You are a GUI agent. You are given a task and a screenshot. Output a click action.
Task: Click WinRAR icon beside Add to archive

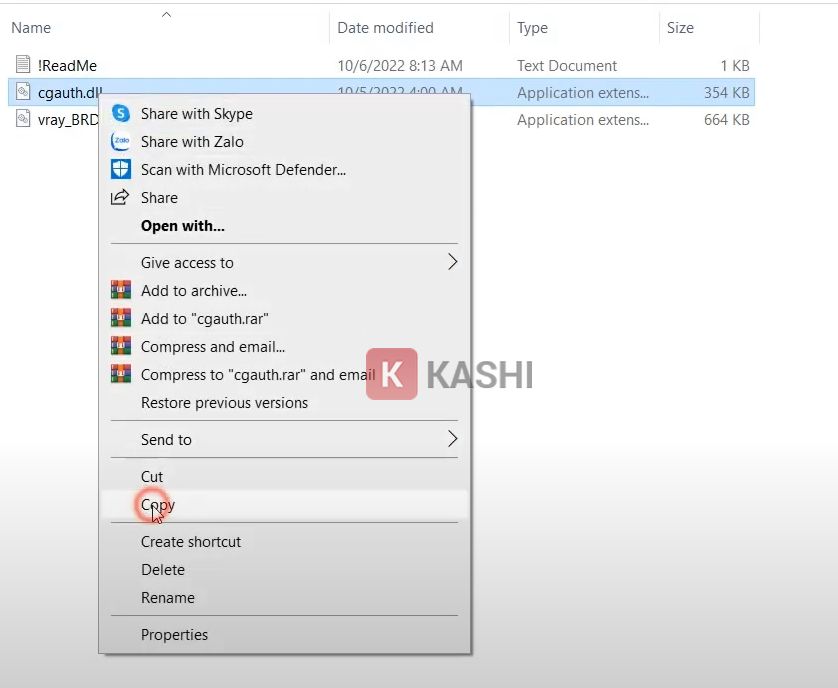coord(121,291)
